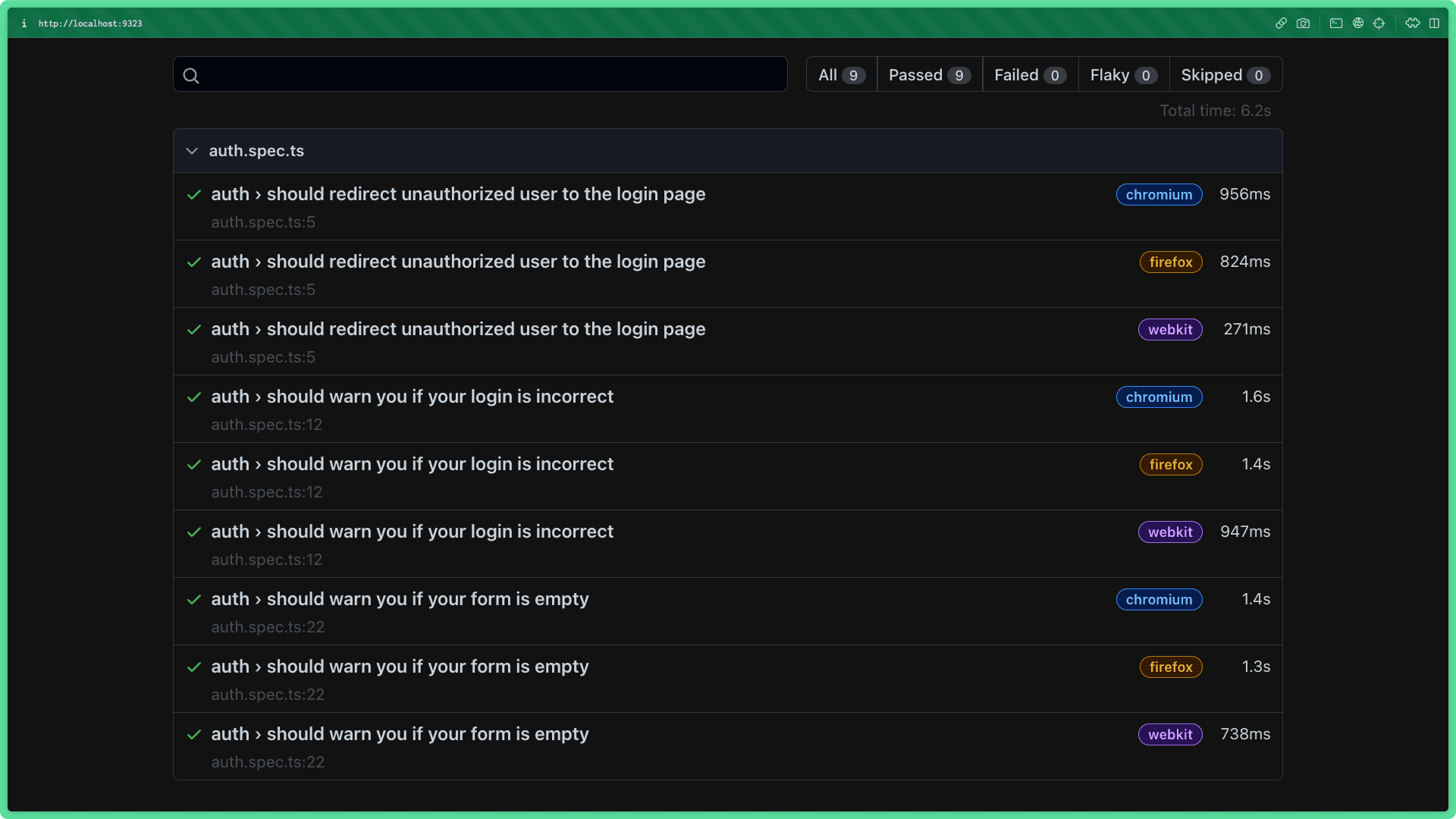Open the terminal icon in the top bar

tap(1336, 24)
